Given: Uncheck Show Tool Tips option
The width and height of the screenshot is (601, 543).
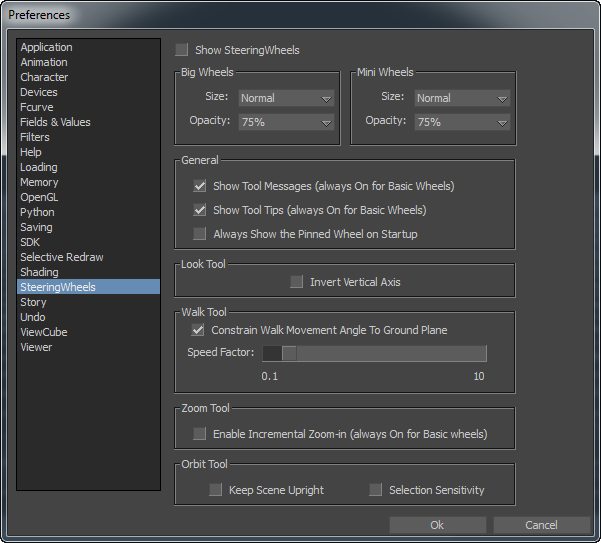Looking at the screenshot, I should [199, 210].
